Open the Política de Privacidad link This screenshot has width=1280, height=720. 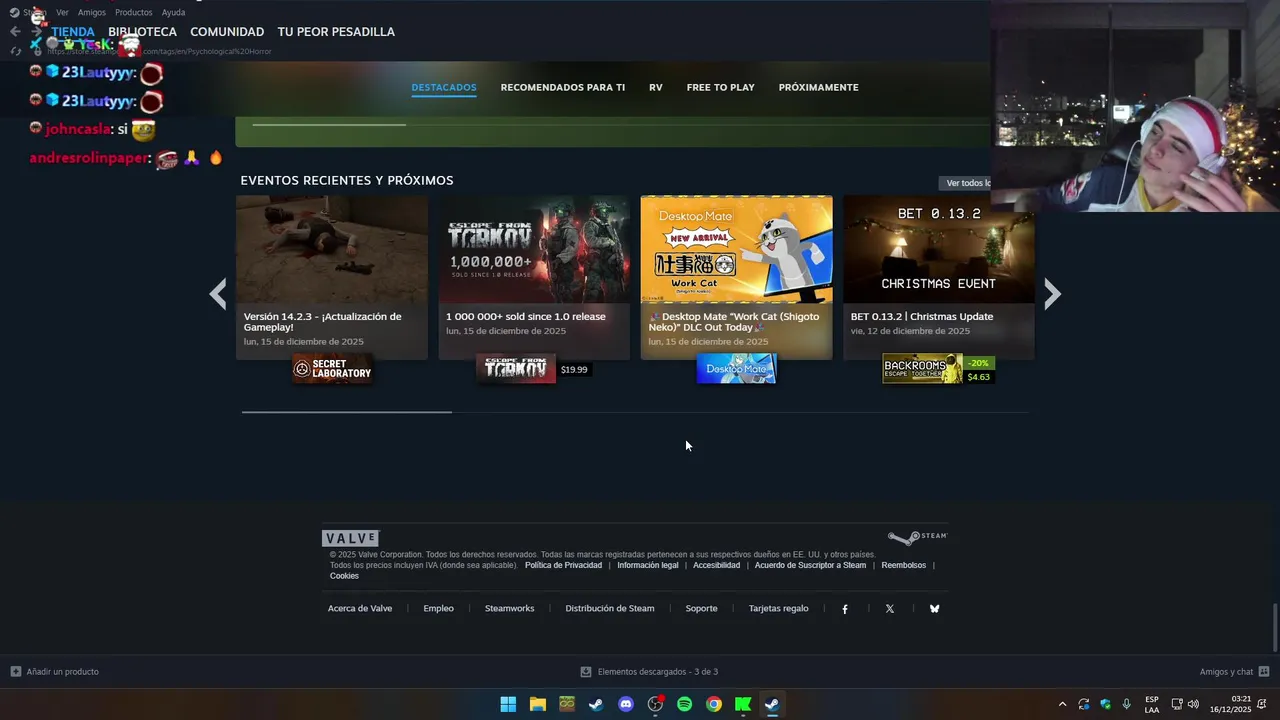click(x=564, y=565)
